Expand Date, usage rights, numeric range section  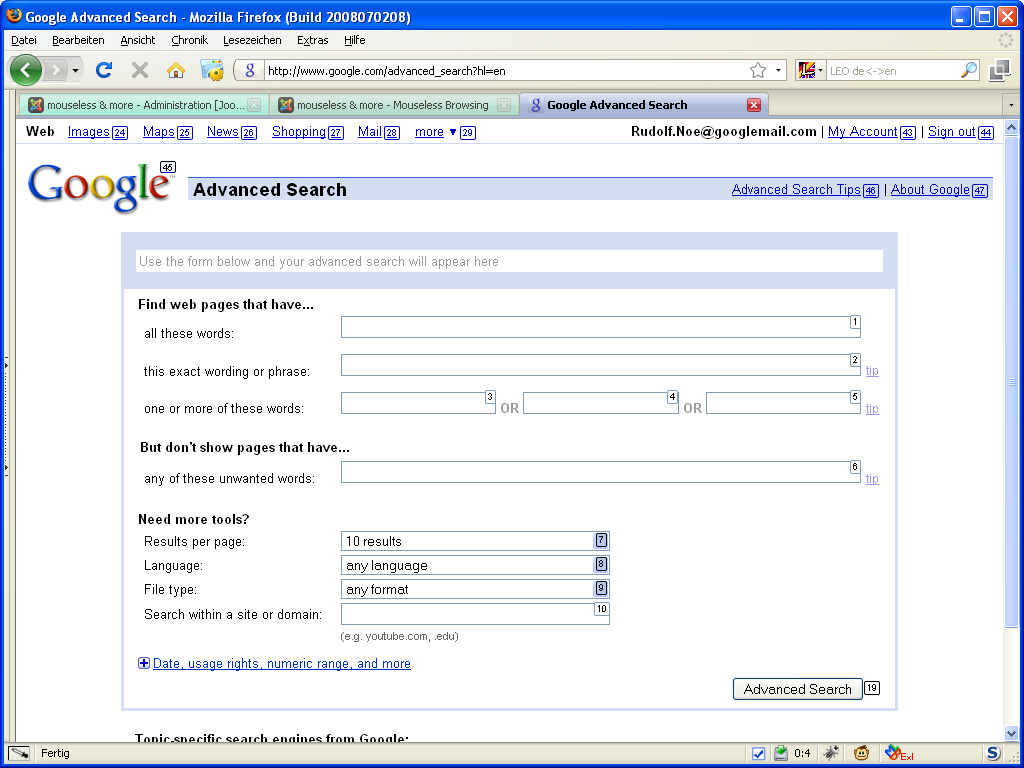281,663
